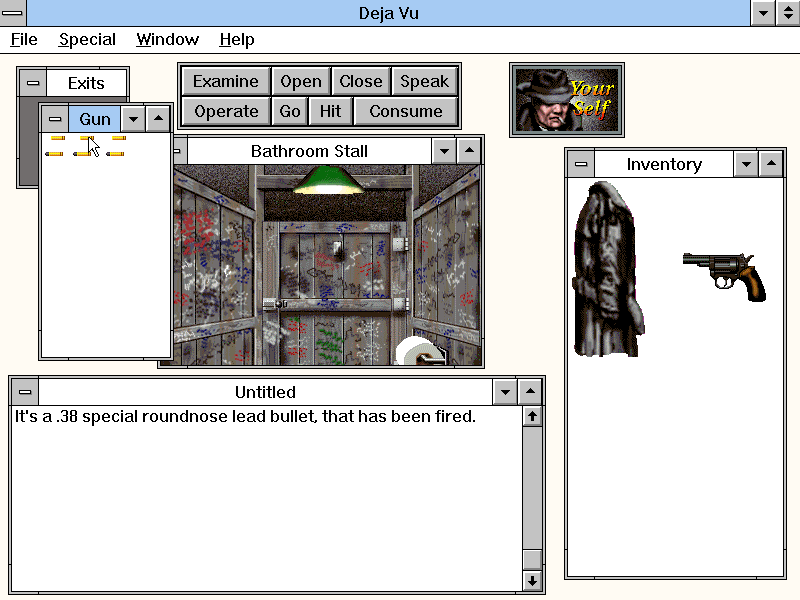
Task: Click the Your Self detective portrait
Action: pos(567,100)
